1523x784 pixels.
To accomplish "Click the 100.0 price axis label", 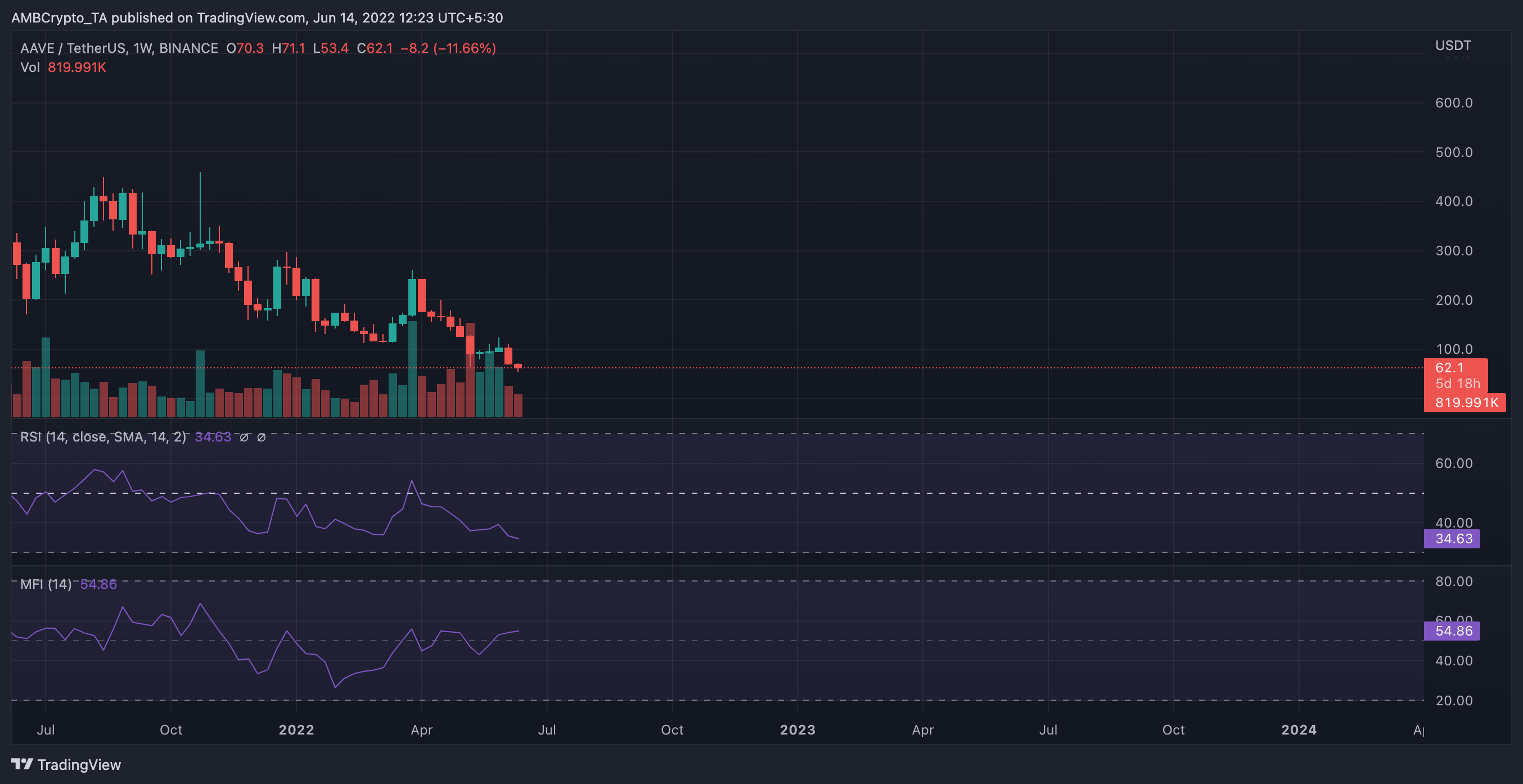I will pos(1453,349).
